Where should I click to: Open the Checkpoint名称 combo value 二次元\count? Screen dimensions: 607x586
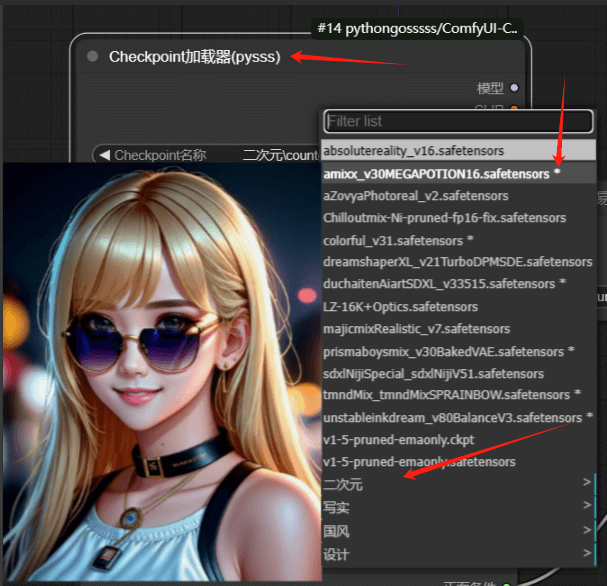[x=281, y=155]
